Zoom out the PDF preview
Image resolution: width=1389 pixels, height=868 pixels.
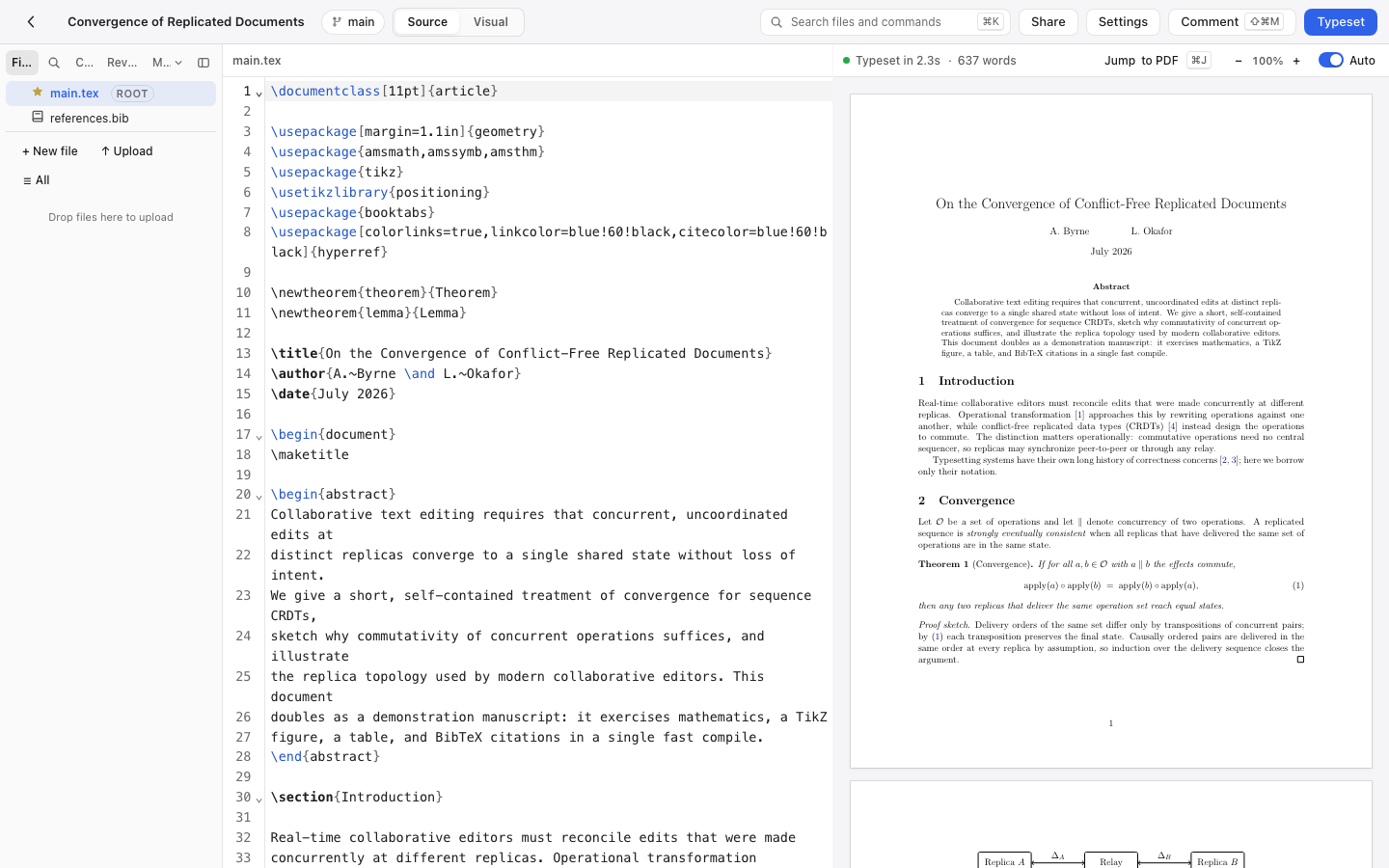[1239, 61]
